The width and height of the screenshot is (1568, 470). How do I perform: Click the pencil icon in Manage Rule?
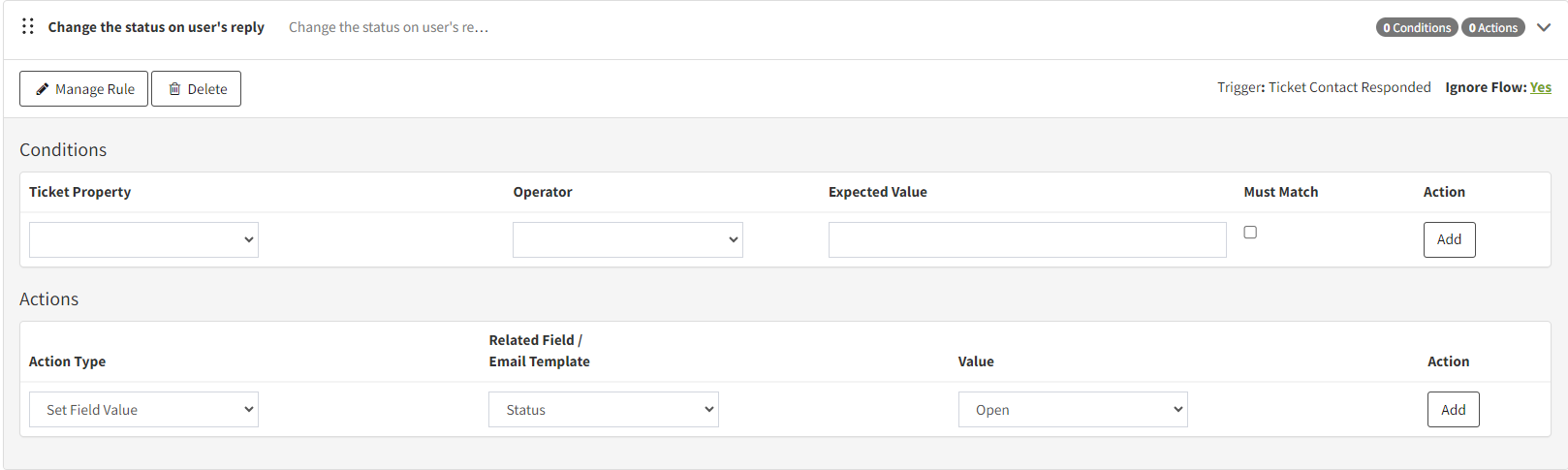pyautogui.click(x=43, y=89)
